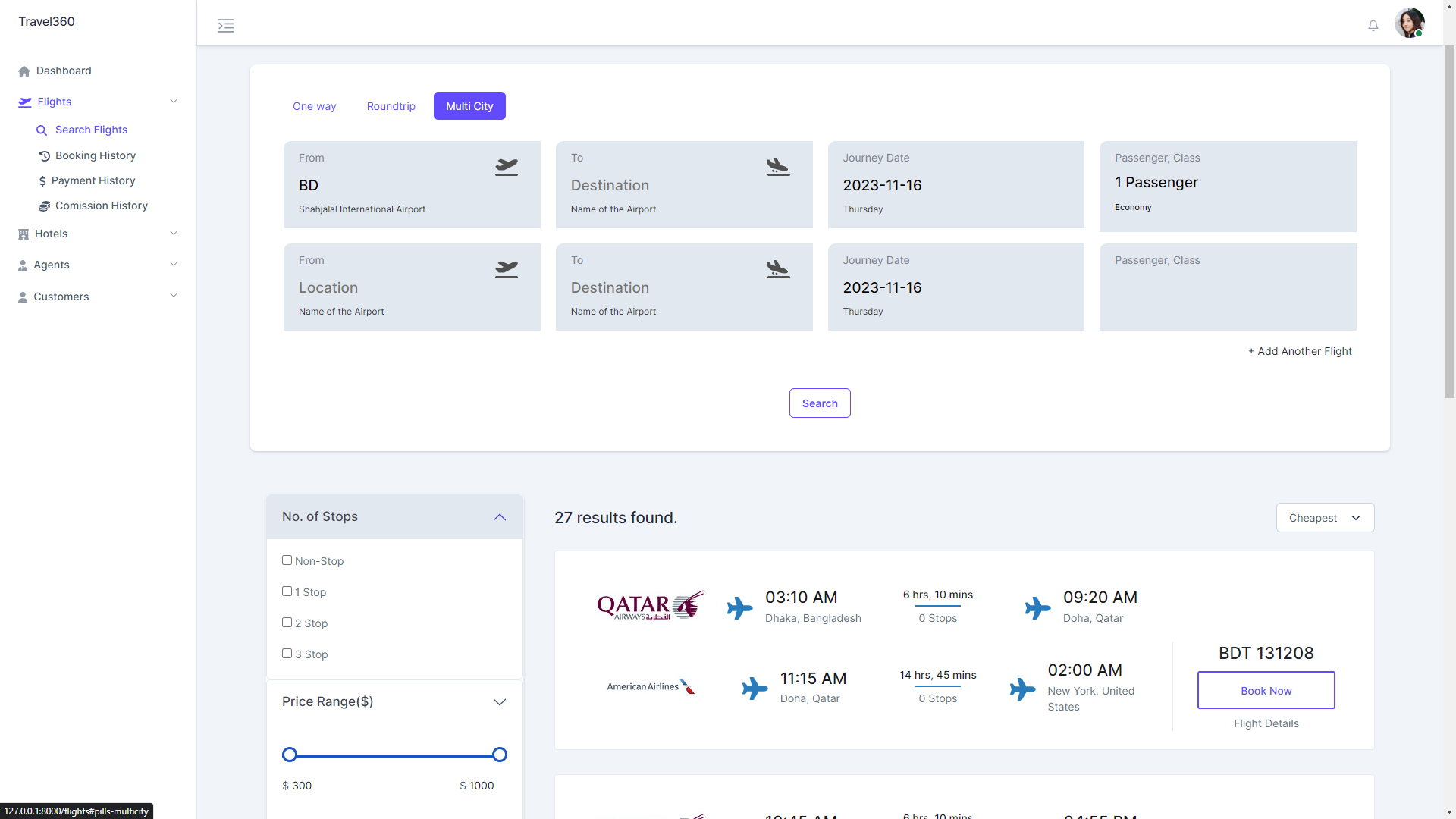Collapse the No. of Stops panel
1456x819 pixels.
click(x=499, y=517)
